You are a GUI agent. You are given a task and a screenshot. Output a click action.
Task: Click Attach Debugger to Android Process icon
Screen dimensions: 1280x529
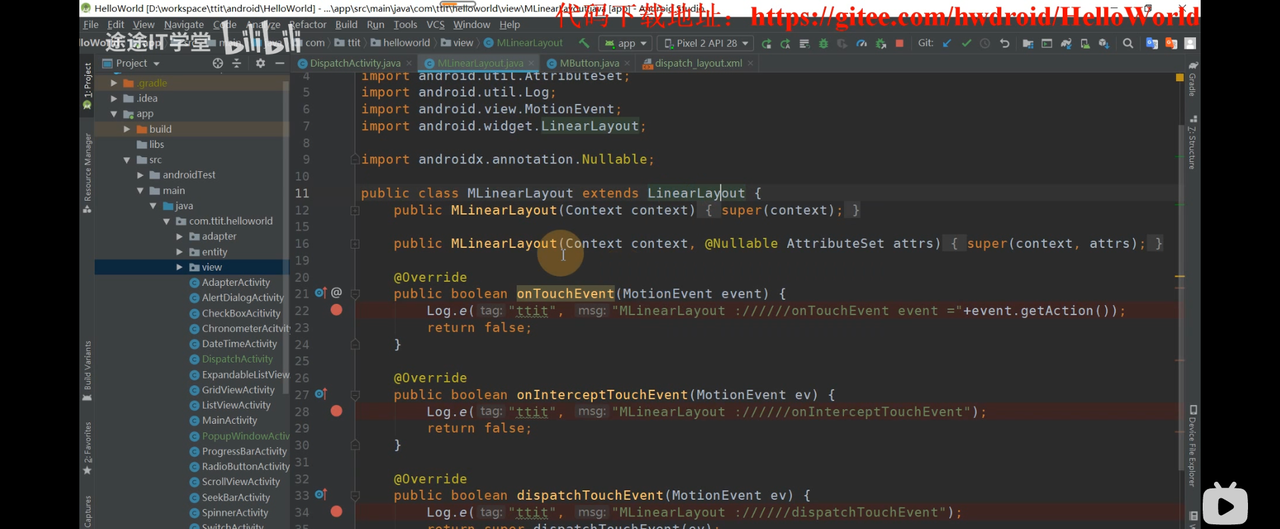880,43
